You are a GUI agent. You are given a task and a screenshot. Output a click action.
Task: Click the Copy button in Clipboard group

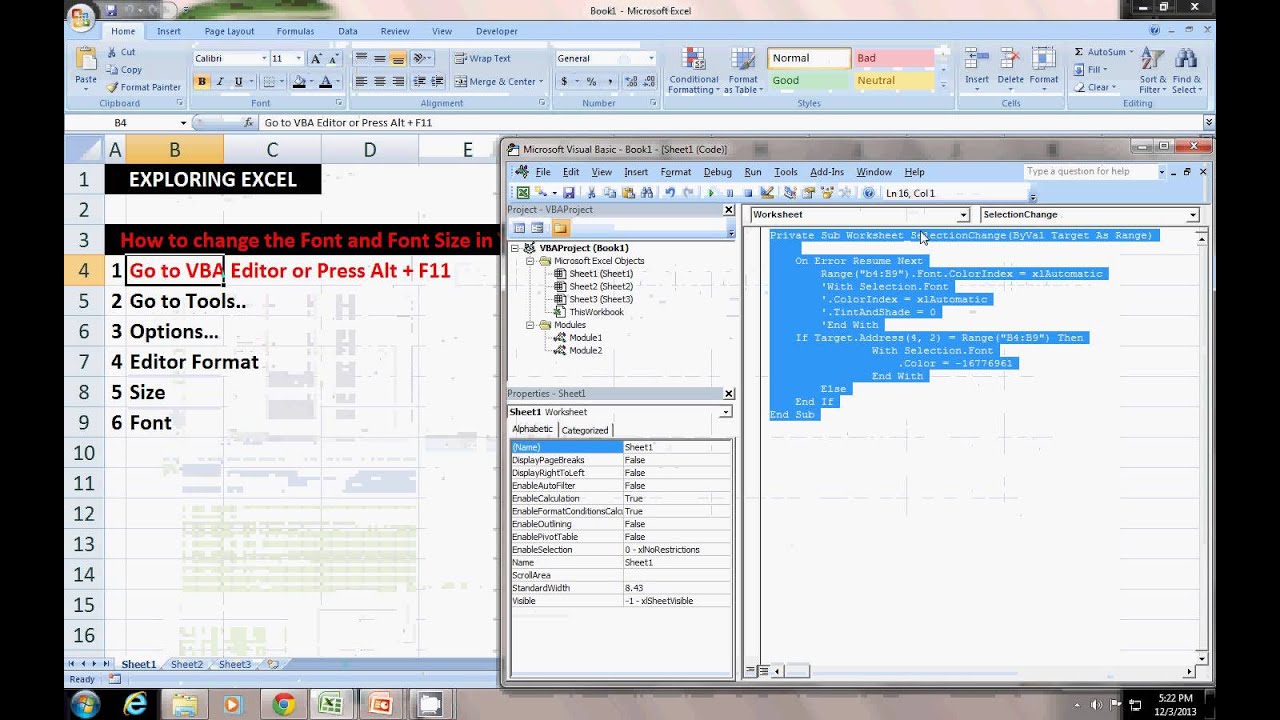click(124, 70)
